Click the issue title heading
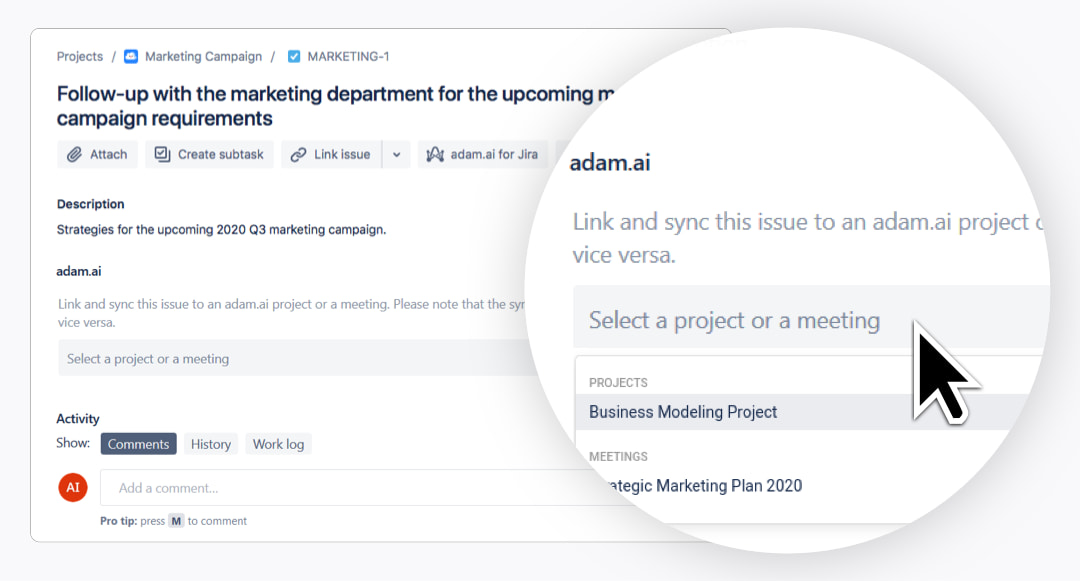This screenshot has width=1080, height=581. point(335,106)
